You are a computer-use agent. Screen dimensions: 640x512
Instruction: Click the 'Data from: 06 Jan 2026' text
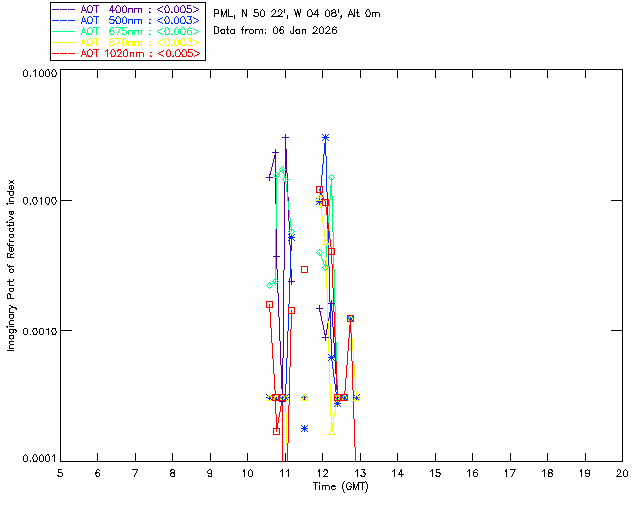275,31
